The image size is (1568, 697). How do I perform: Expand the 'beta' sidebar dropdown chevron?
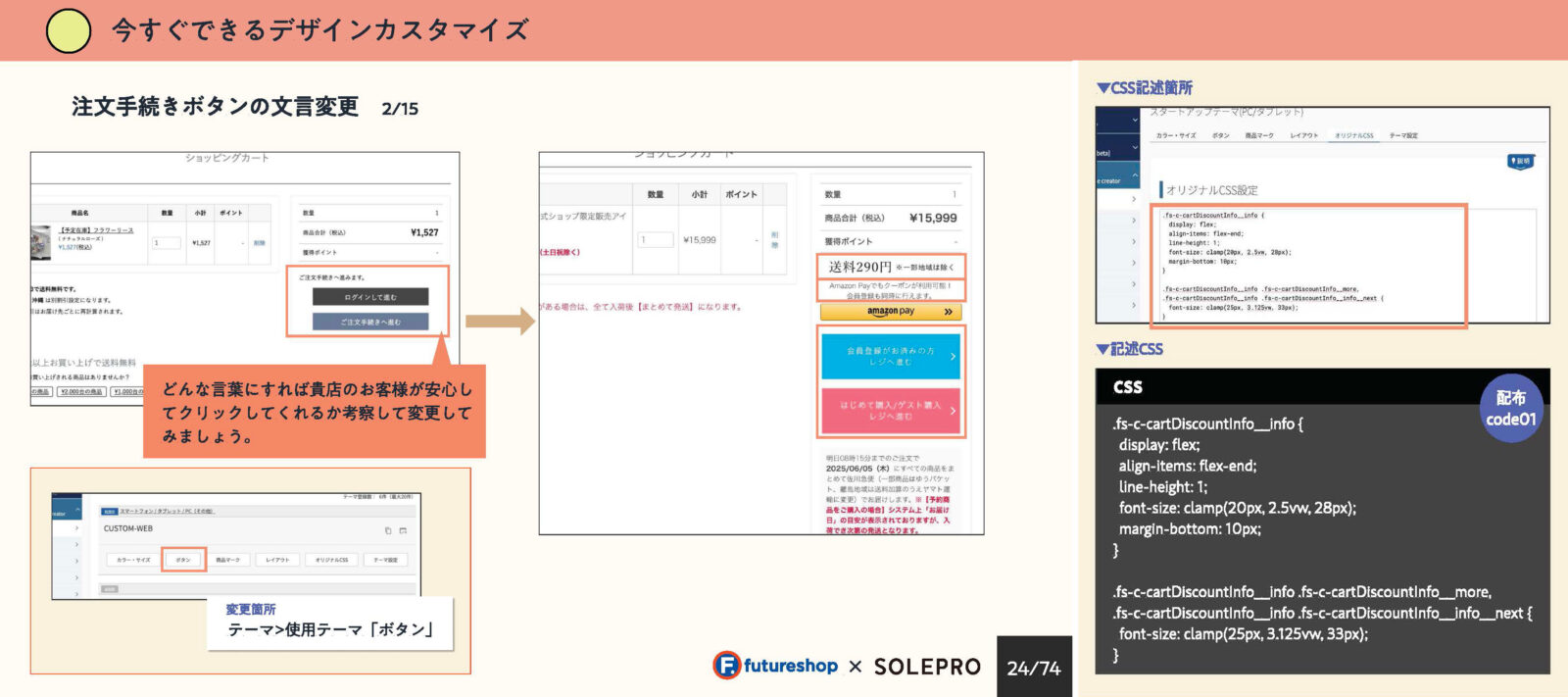[1135, 147]
